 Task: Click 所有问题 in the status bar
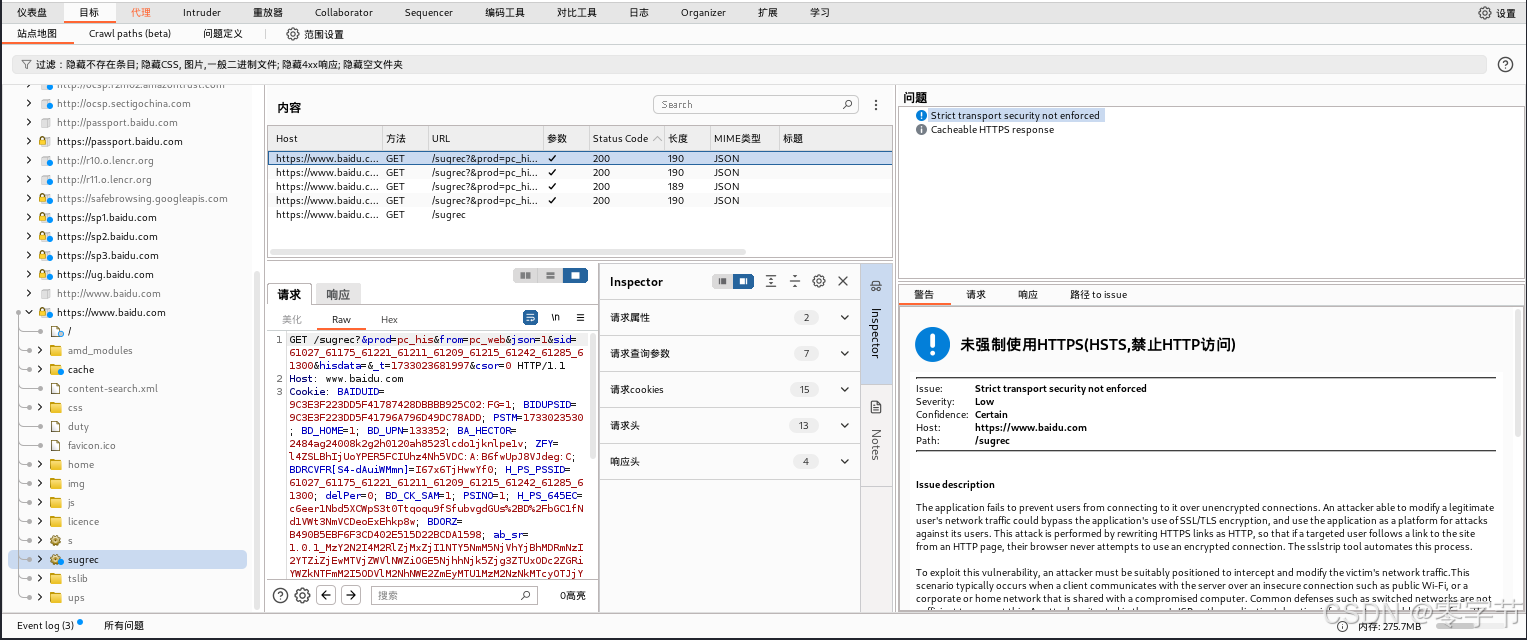point(124,626)
